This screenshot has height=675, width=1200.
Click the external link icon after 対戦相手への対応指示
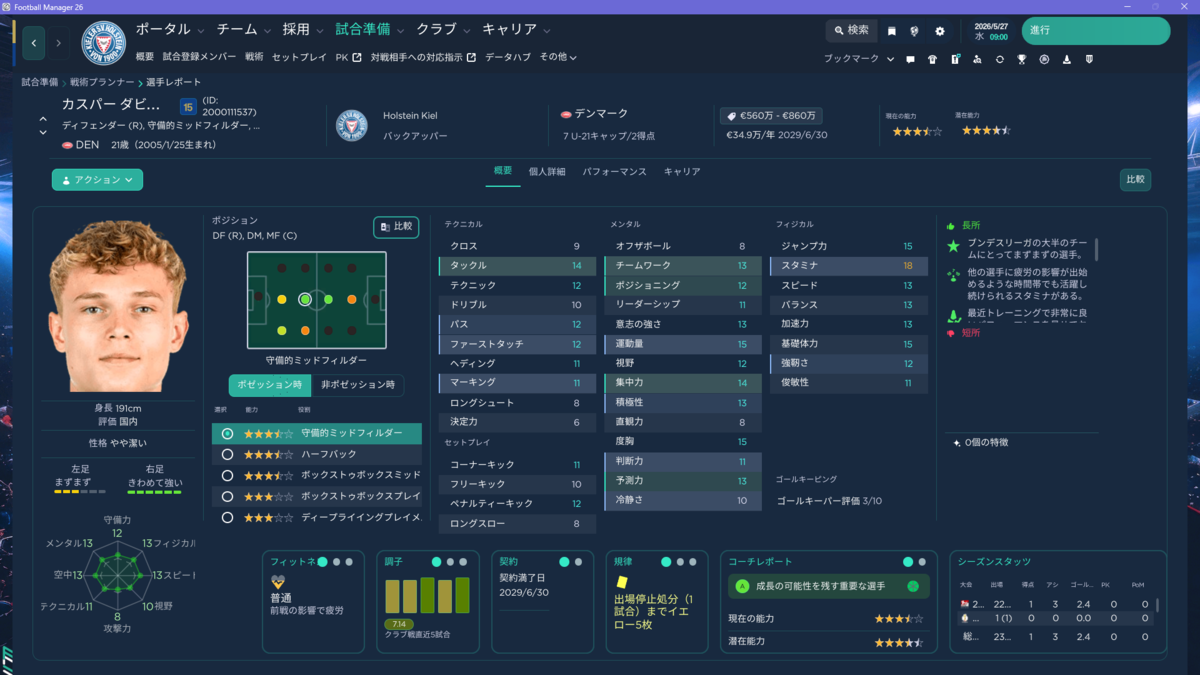tap(471, 57)
